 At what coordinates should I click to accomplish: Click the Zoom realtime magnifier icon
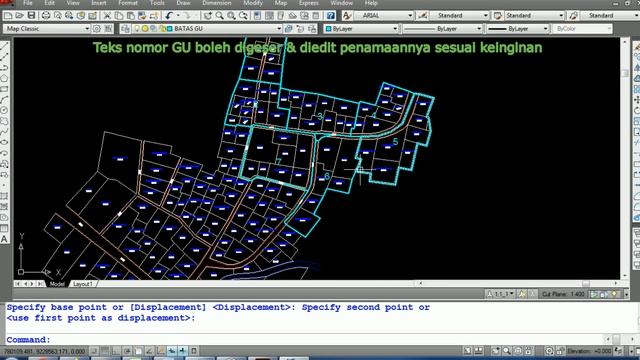click(x=220, y=16)
